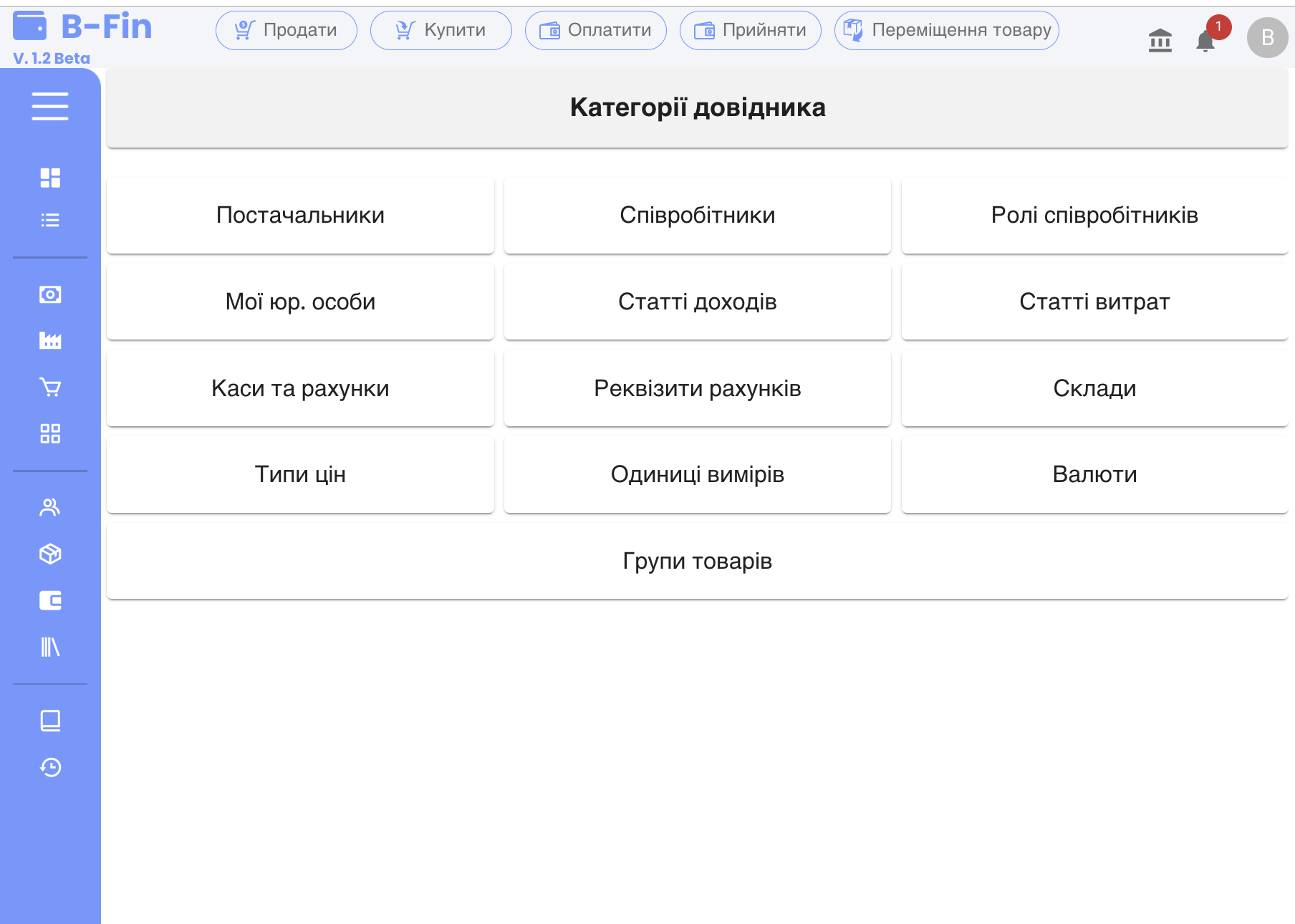Image resolution: width=1295 pixels, height=924 pixels.
Task: Open the Типи цін category
Action: 300,474
